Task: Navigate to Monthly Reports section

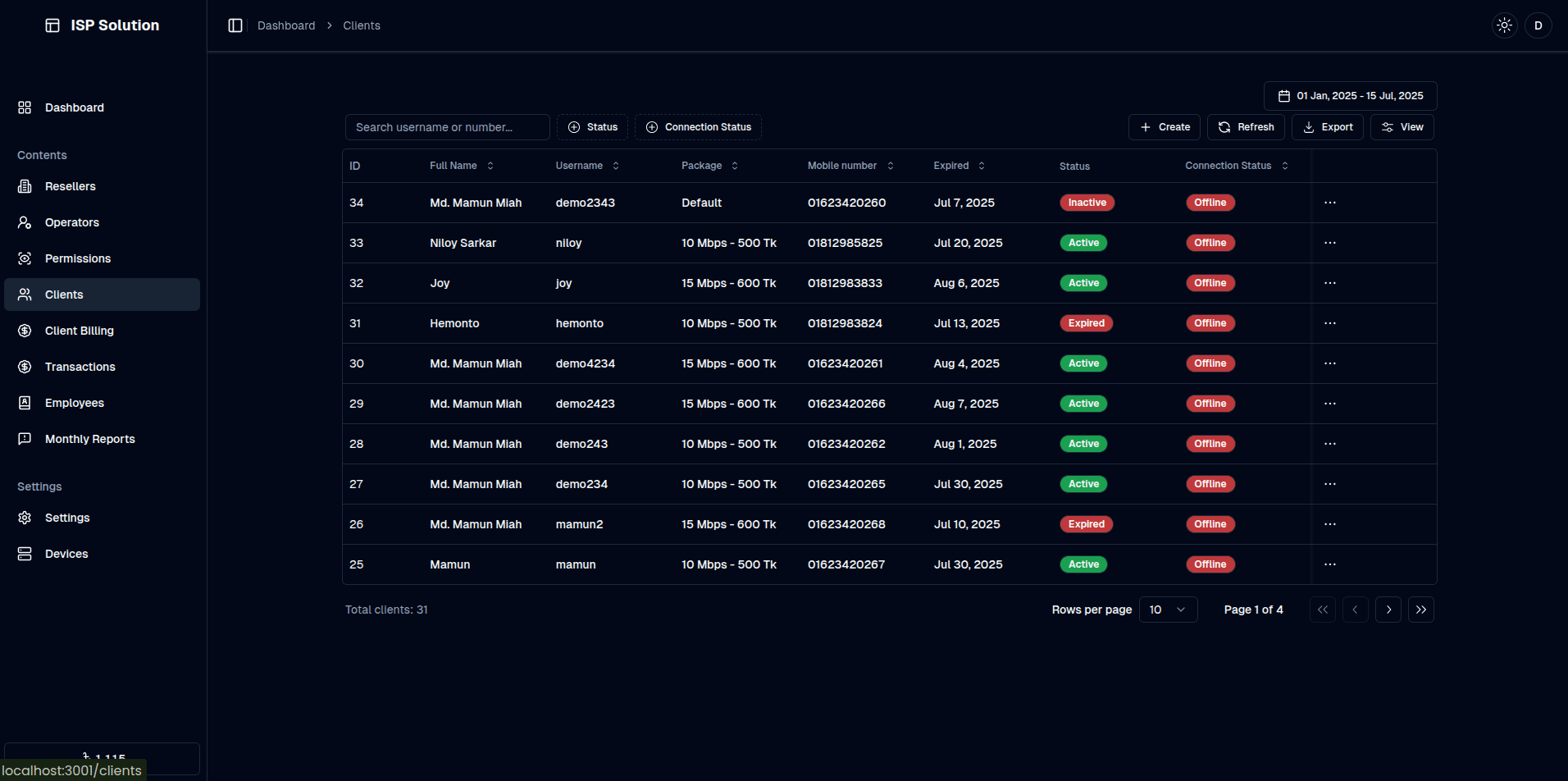Action: click(x=89, y=439)
